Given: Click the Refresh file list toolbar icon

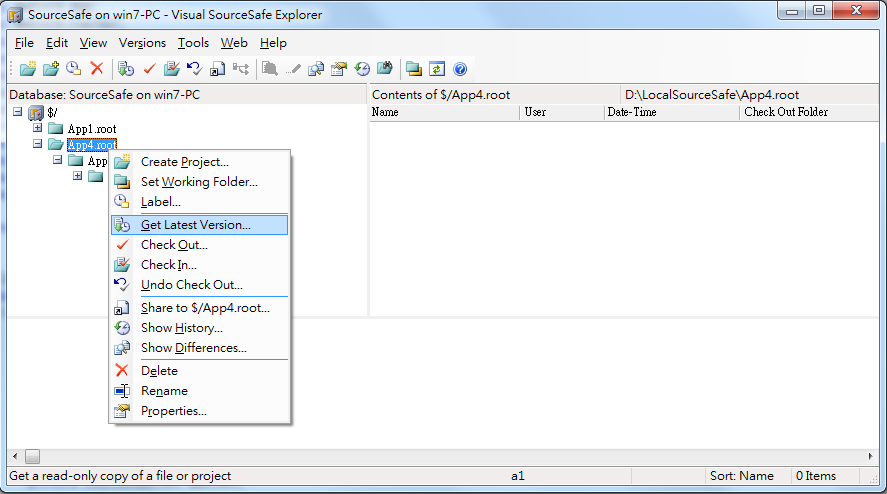Looking at the screenshot, I should click(437, 69).
